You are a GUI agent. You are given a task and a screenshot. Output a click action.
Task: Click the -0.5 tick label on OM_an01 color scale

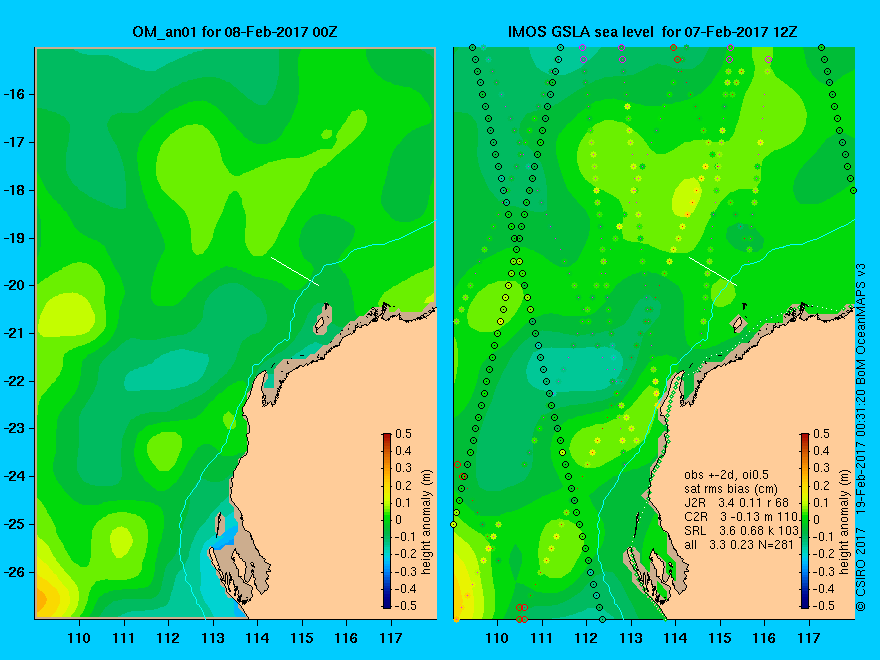click(x=406, y=606)
